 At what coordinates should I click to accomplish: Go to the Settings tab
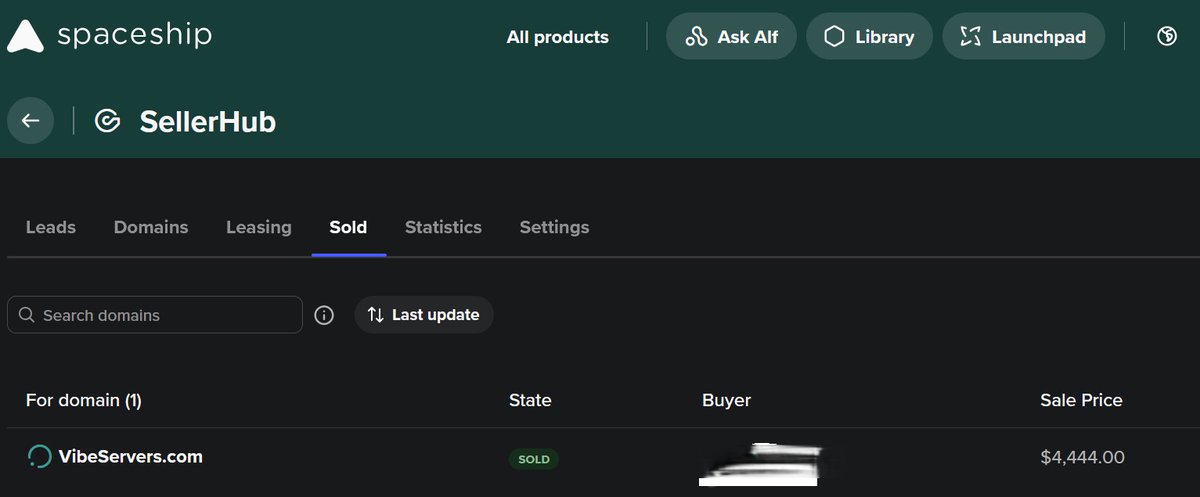pos(554,227)
